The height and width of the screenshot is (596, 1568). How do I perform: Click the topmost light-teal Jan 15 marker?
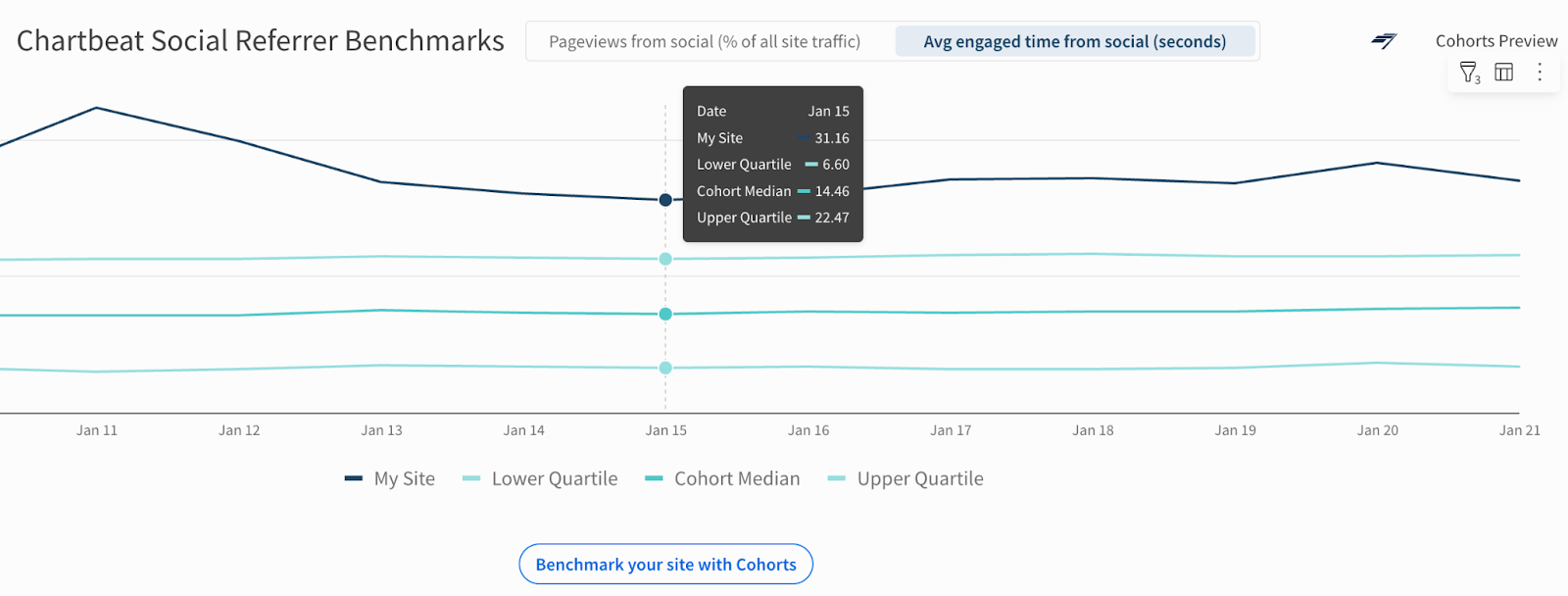pyautogui.click(x=665, y=259)
